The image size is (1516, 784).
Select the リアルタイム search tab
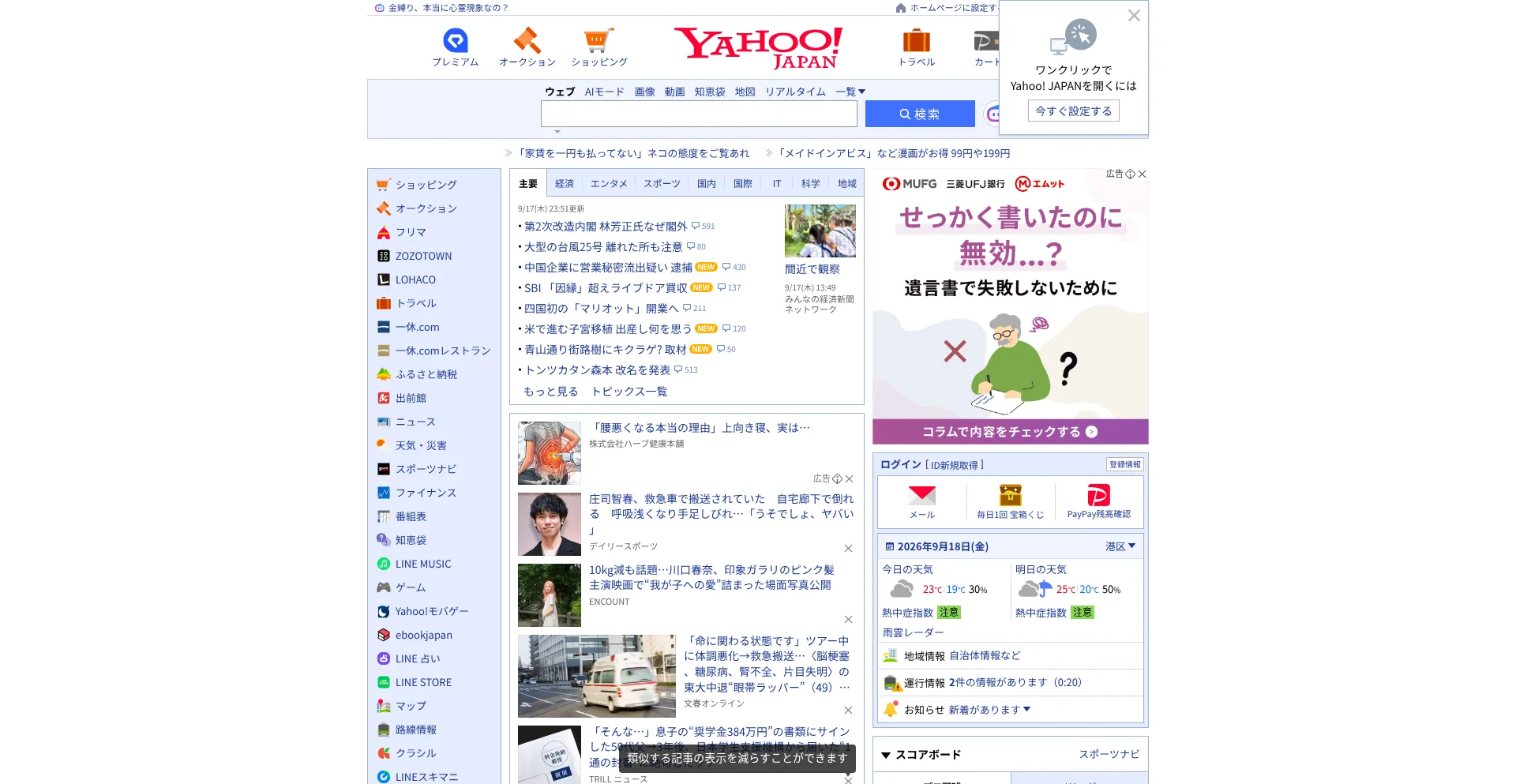(x=795, y=92)
